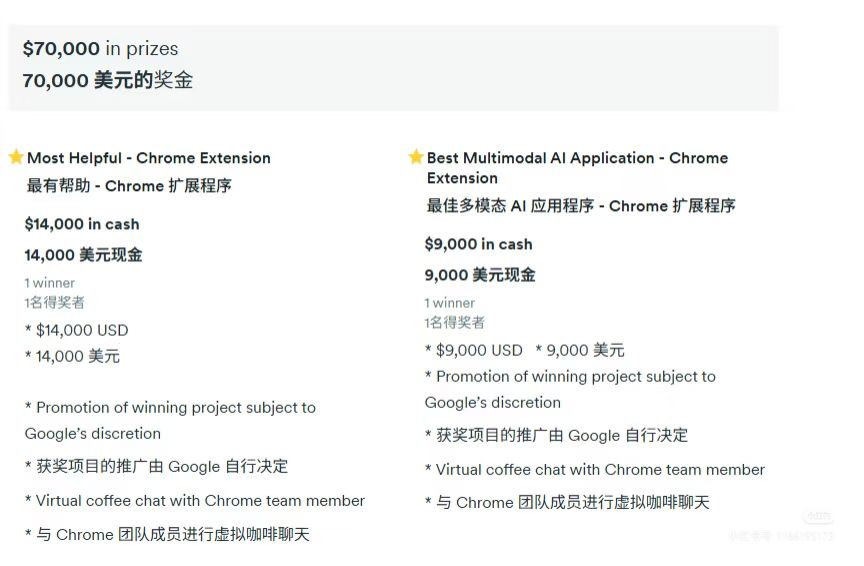Click the "最有帮助 - Chrome 扩展程序" subtitle
The image size is (864, 566).
(129, 186)
